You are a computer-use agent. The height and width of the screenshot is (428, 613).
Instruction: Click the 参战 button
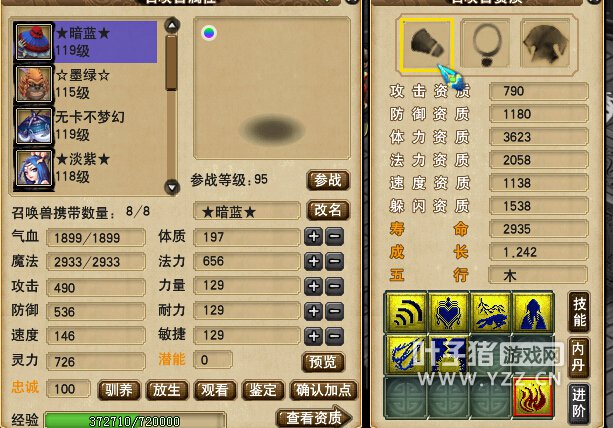click(x=328, y=180)
